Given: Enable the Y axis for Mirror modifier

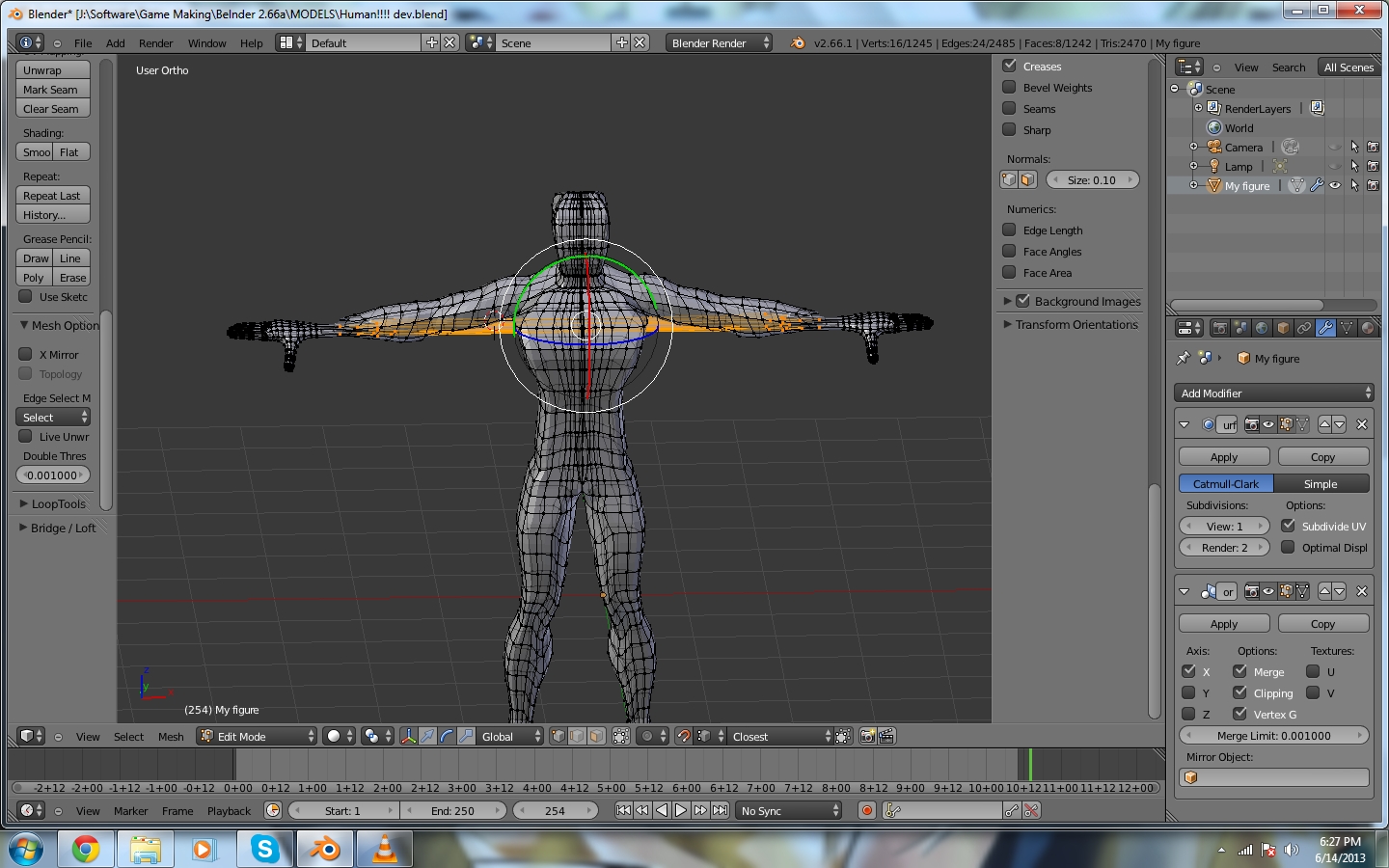Looking at the screenshot, I should [1188, 692].
